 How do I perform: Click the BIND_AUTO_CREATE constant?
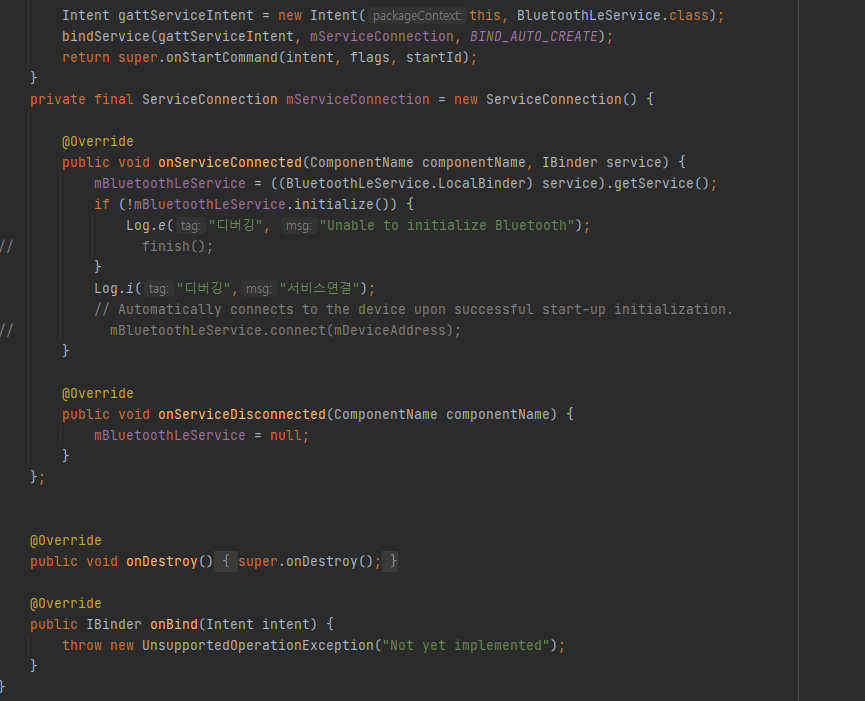(x=533, y=36)
